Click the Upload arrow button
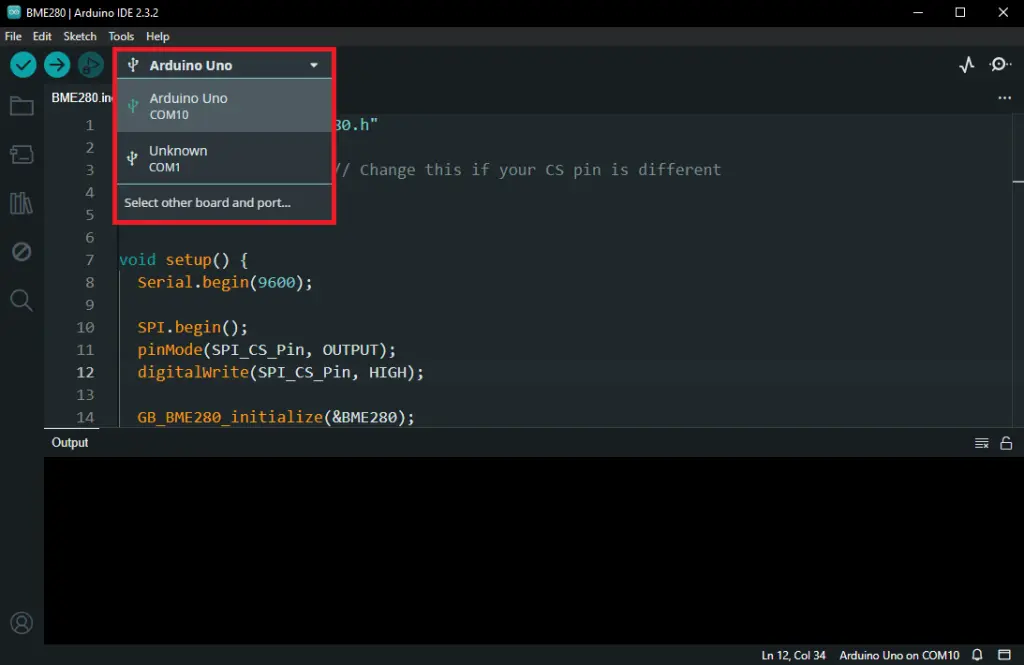This screenshot has width=1024, height=665. click(57, 65)
